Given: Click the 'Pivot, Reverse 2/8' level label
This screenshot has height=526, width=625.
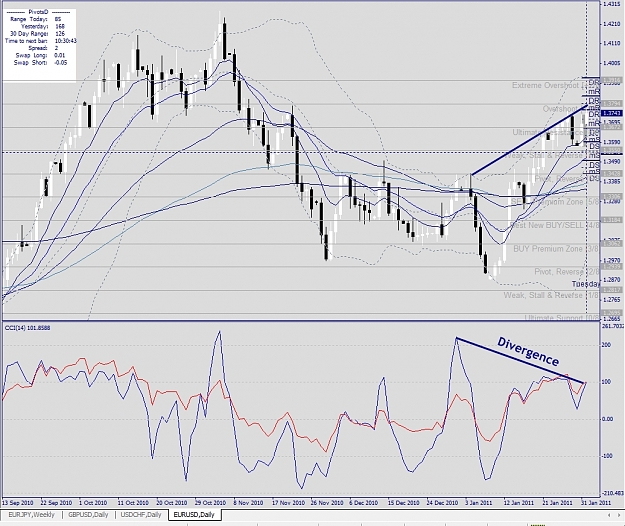Looking at the screenshot, I should click(x=566, y=272).
